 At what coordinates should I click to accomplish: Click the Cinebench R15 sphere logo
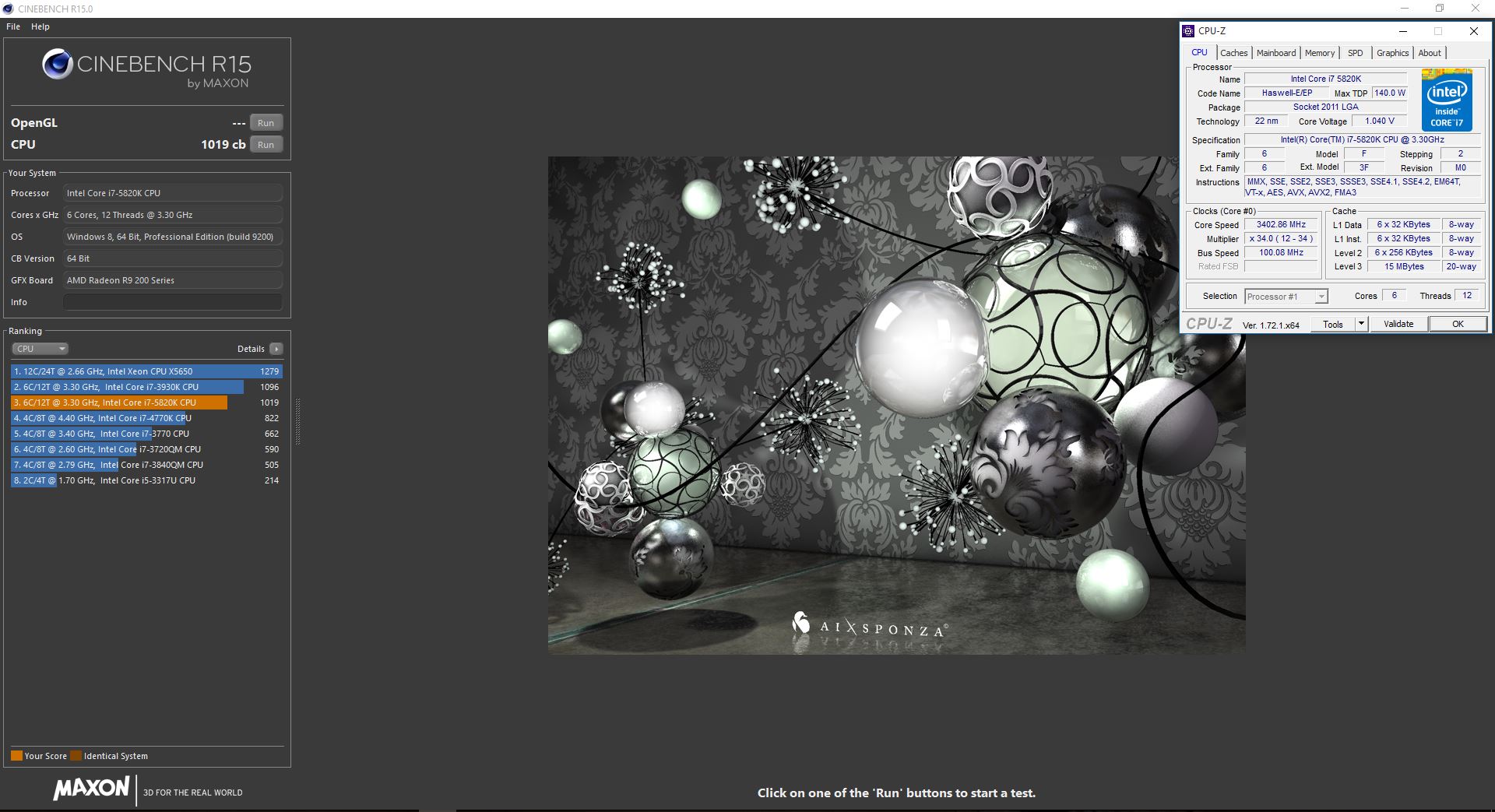click(58, 64)
